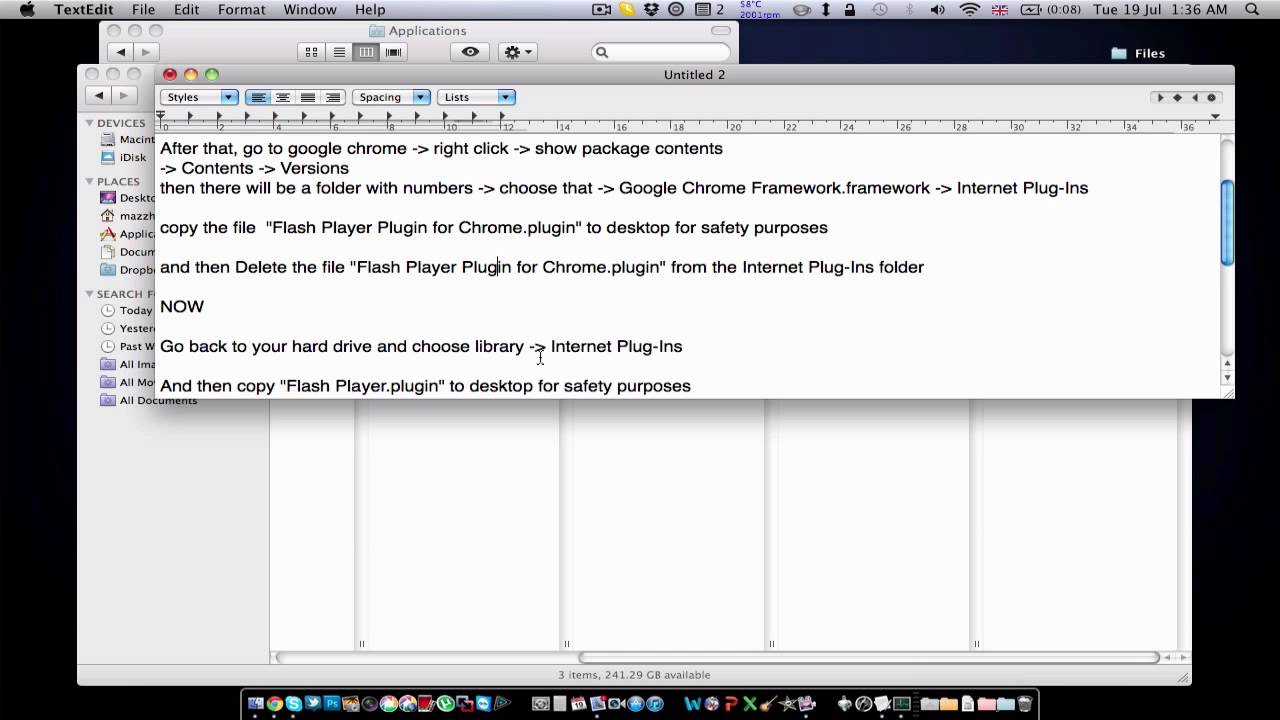
Task: Switch Applications window to Cover Flow view
Action: click(393, 52)
